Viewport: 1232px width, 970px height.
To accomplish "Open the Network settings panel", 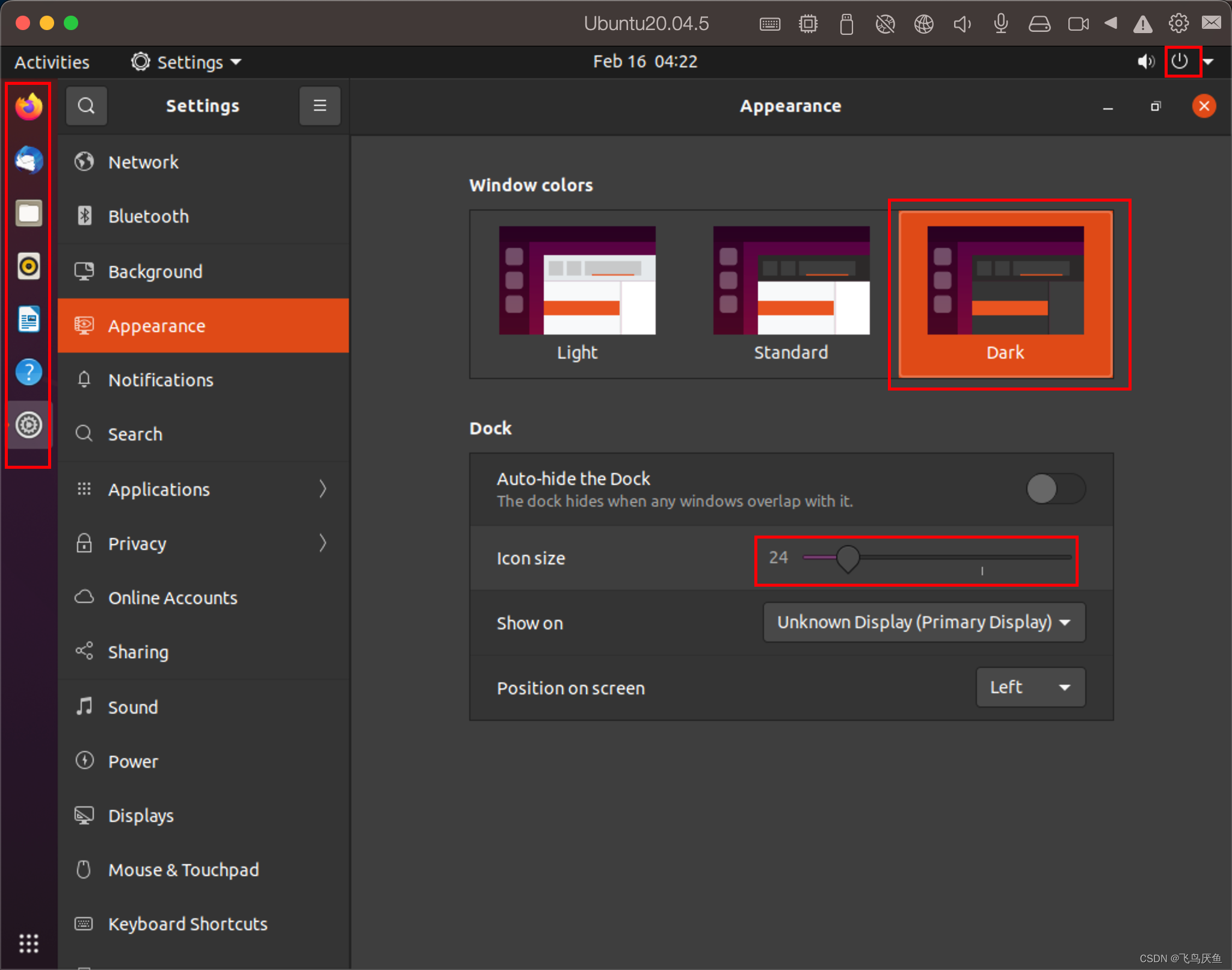I will coord(203,162).
